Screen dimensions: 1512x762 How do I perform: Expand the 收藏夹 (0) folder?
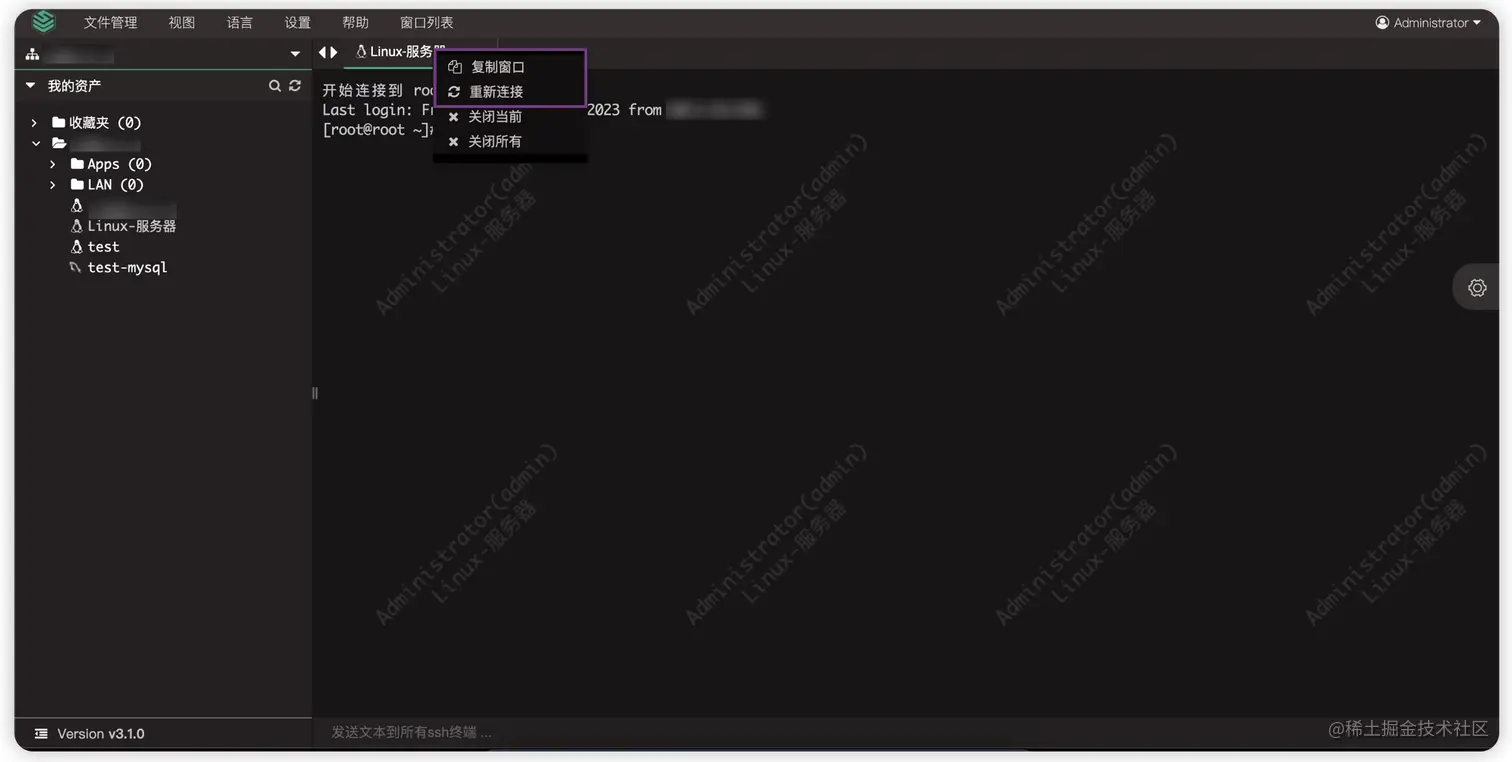[x=34, y=123]
